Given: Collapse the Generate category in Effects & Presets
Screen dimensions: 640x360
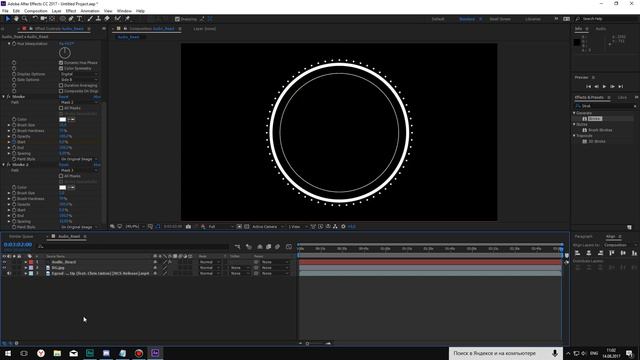Looking at the screenshot, I should point(574,113).
